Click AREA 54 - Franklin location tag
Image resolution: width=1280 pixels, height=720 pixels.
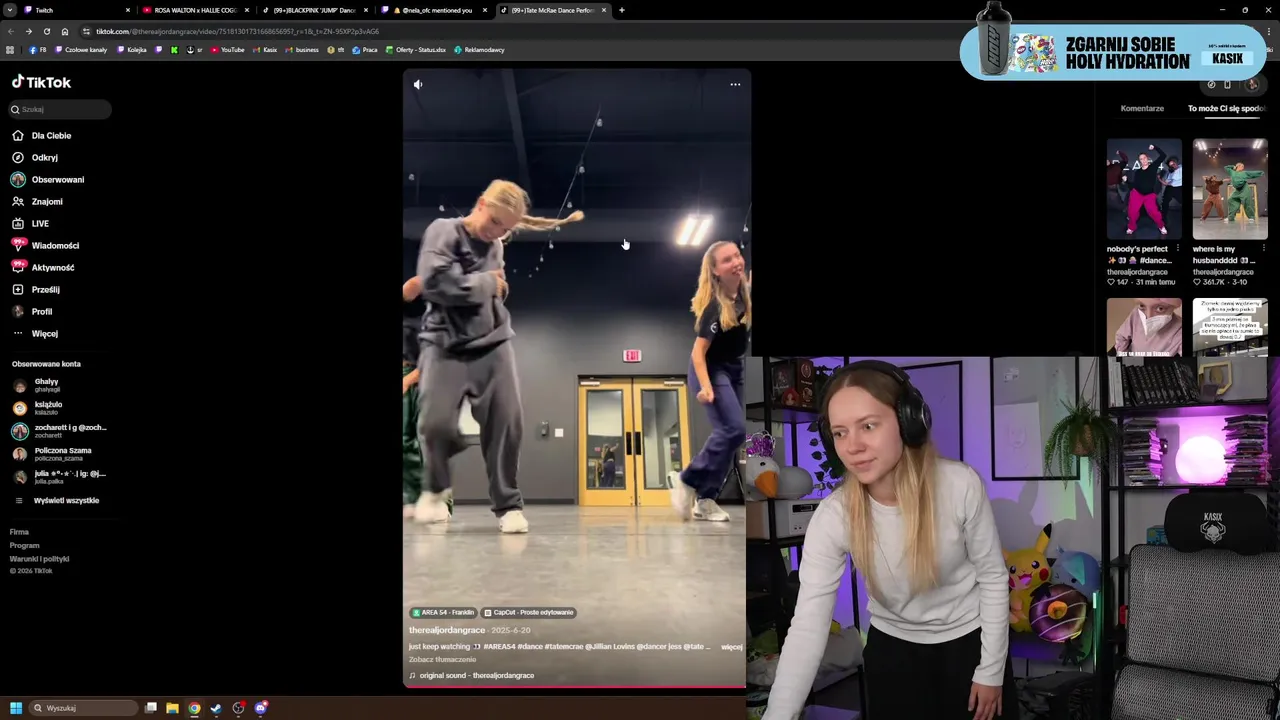point(443,613)
